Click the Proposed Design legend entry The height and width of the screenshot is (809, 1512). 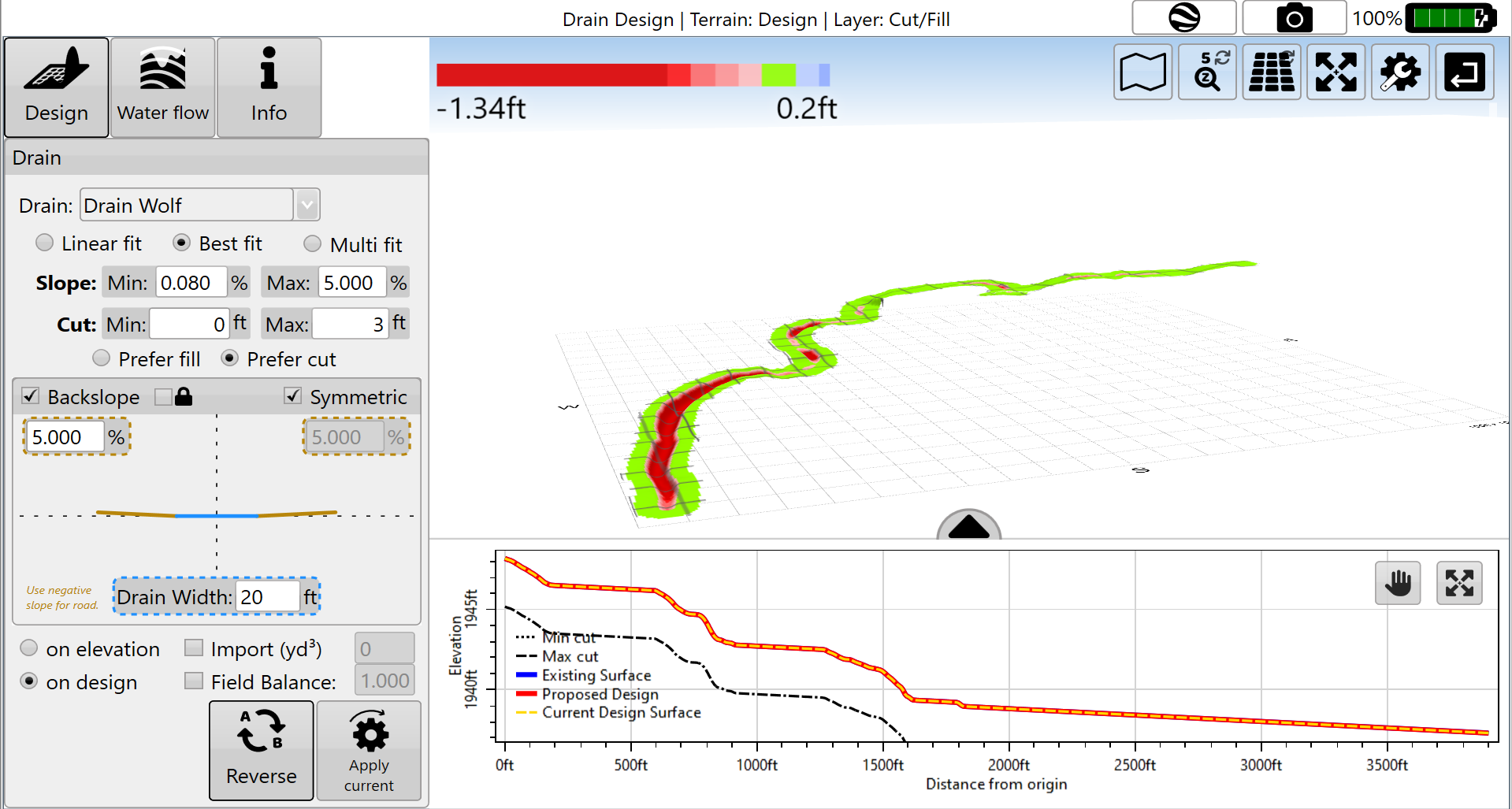tap(588, 694)
